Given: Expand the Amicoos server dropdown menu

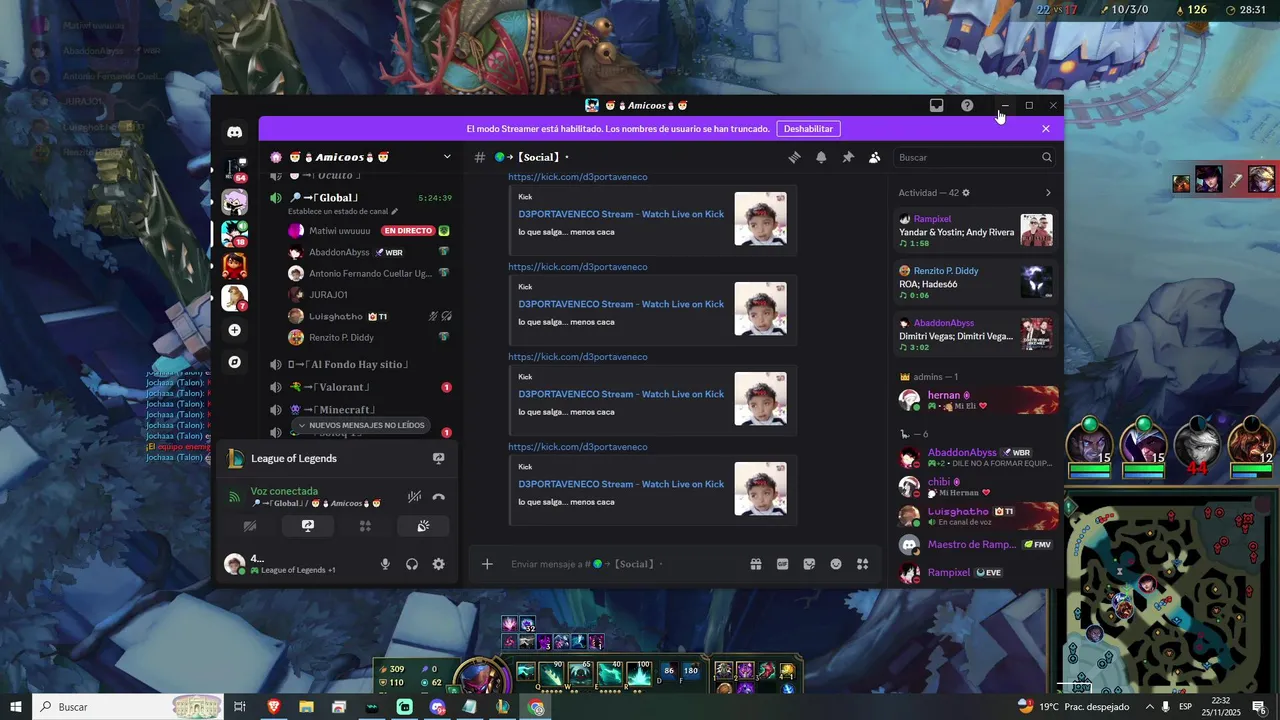Looking at the screenshot, I should tap(447, 157).
